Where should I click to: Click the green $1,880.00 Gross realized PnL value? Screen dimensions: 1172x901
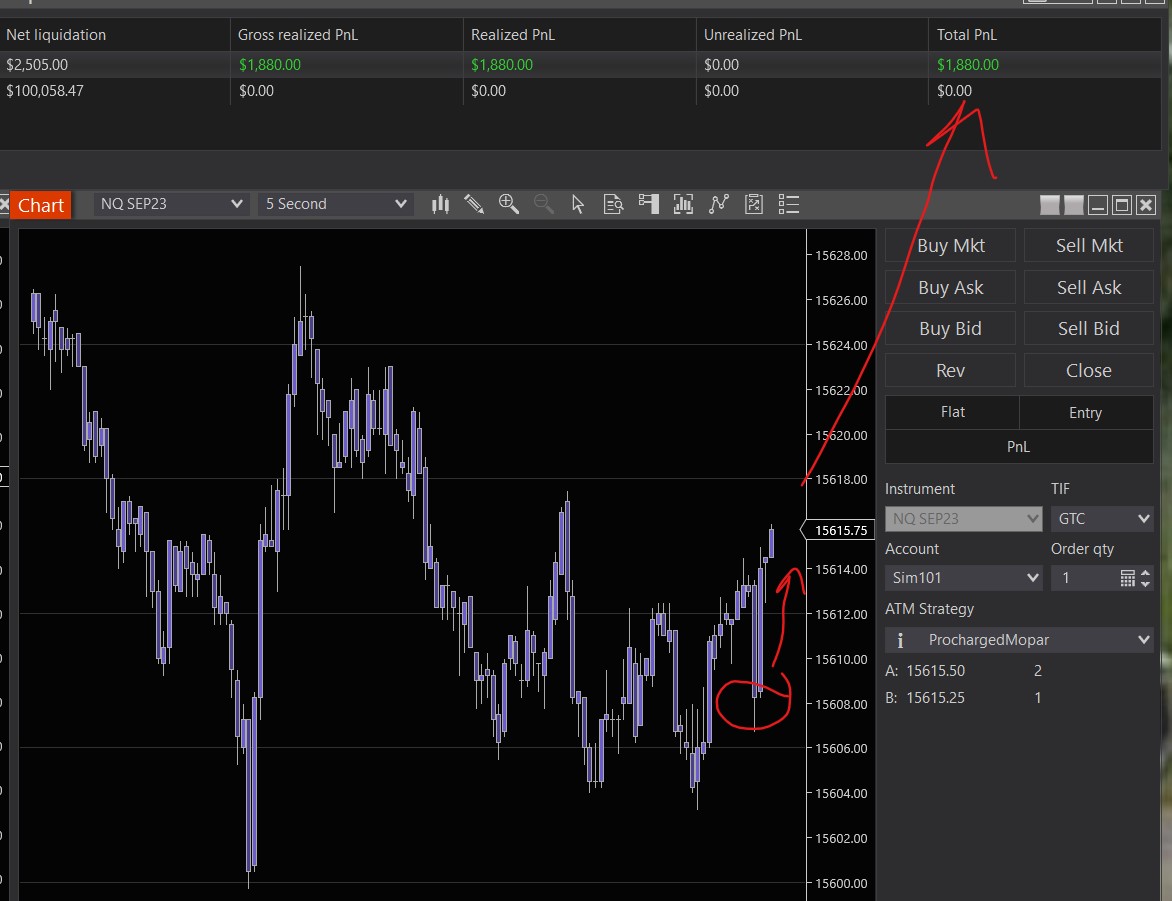270,65
